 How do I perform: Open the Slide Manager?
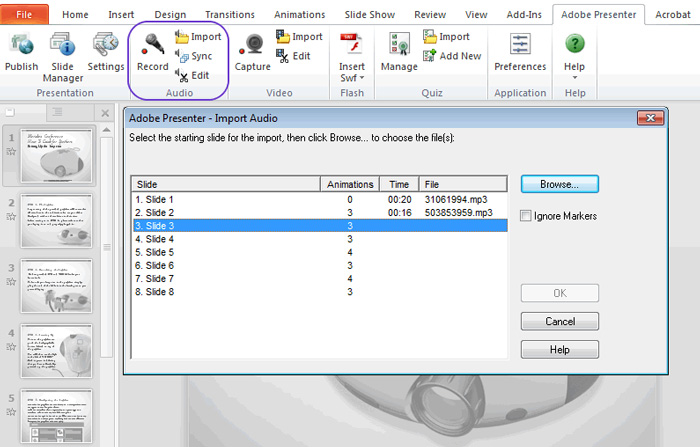pos(62,57)
